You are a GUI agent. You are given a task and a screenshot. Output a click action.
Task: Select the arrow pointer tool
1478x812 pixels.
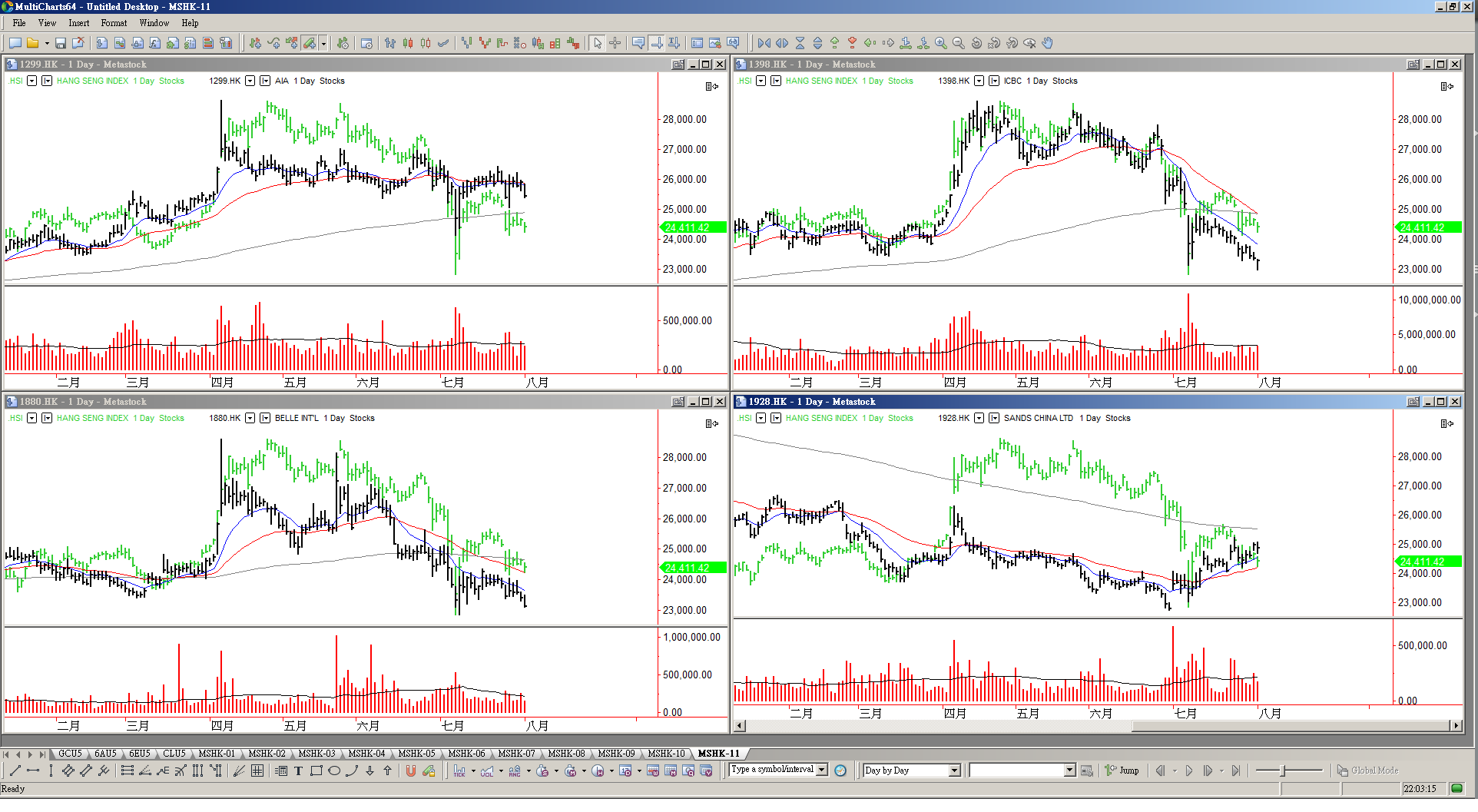(598, 44)
